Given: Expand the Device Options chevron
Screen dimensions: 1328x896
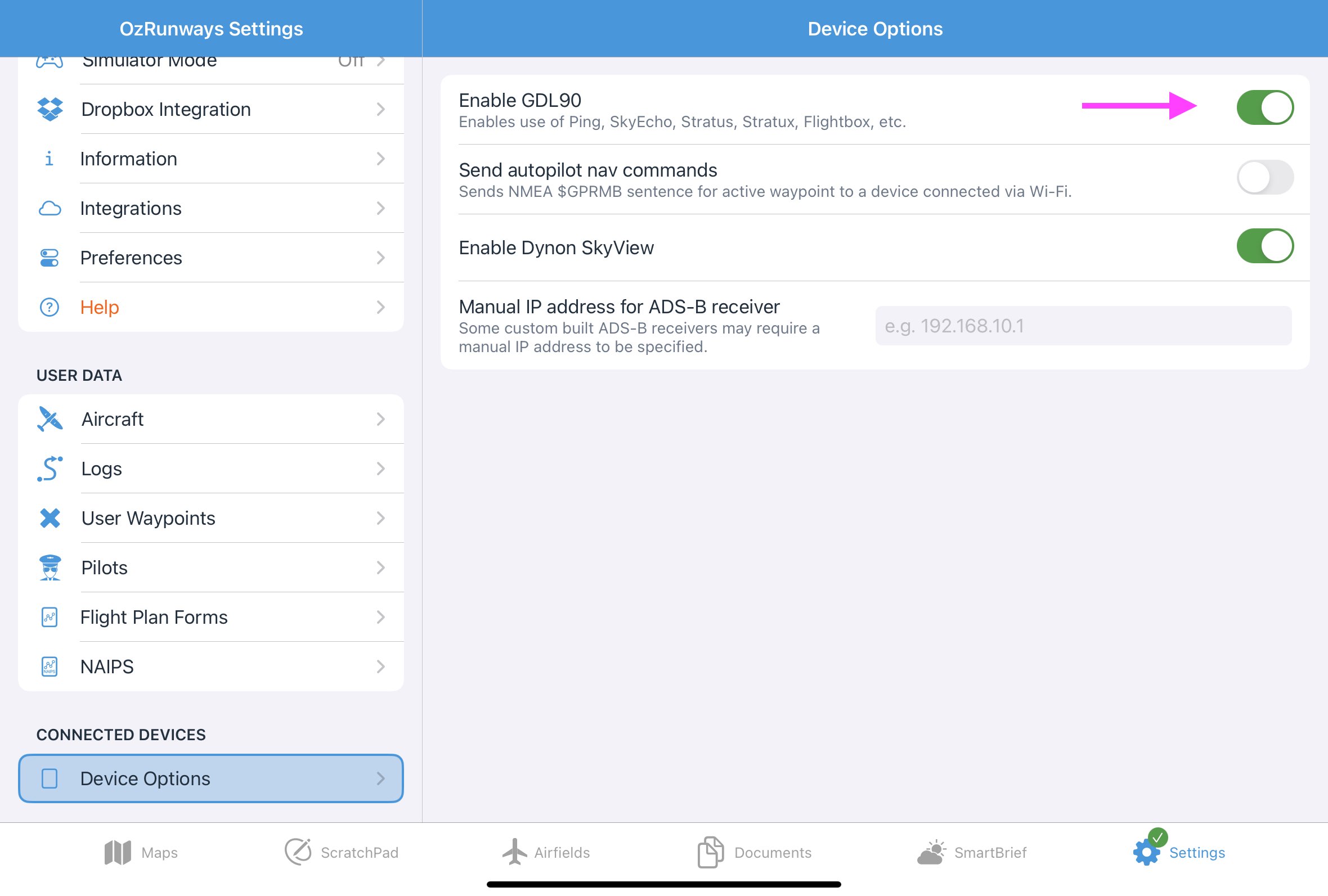Looking at the screenshot, I should coord(380,778).
